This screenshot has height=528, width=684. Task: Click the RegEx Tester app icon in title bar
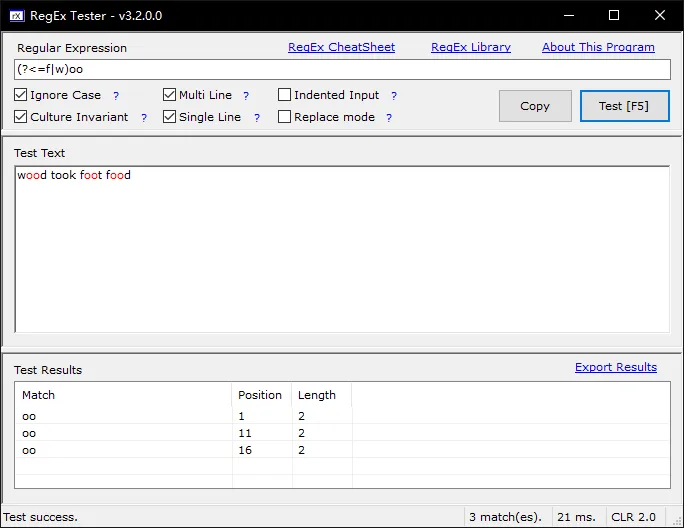pos(17,16)
